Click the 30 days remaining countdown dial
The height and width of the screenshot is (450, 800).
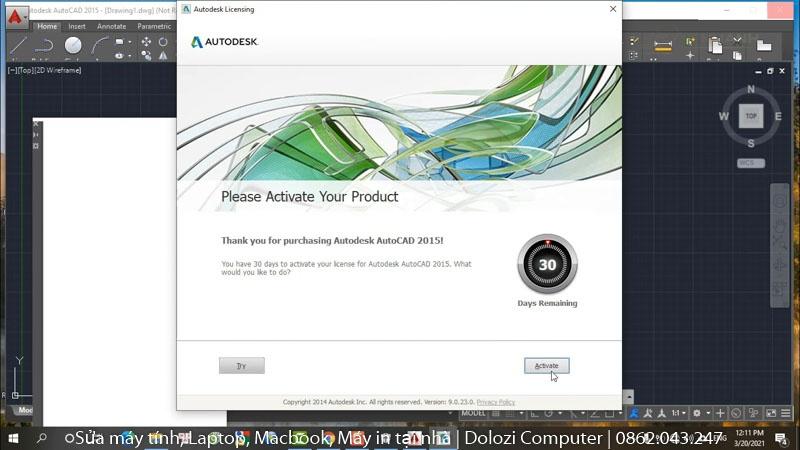click(547, 264)
